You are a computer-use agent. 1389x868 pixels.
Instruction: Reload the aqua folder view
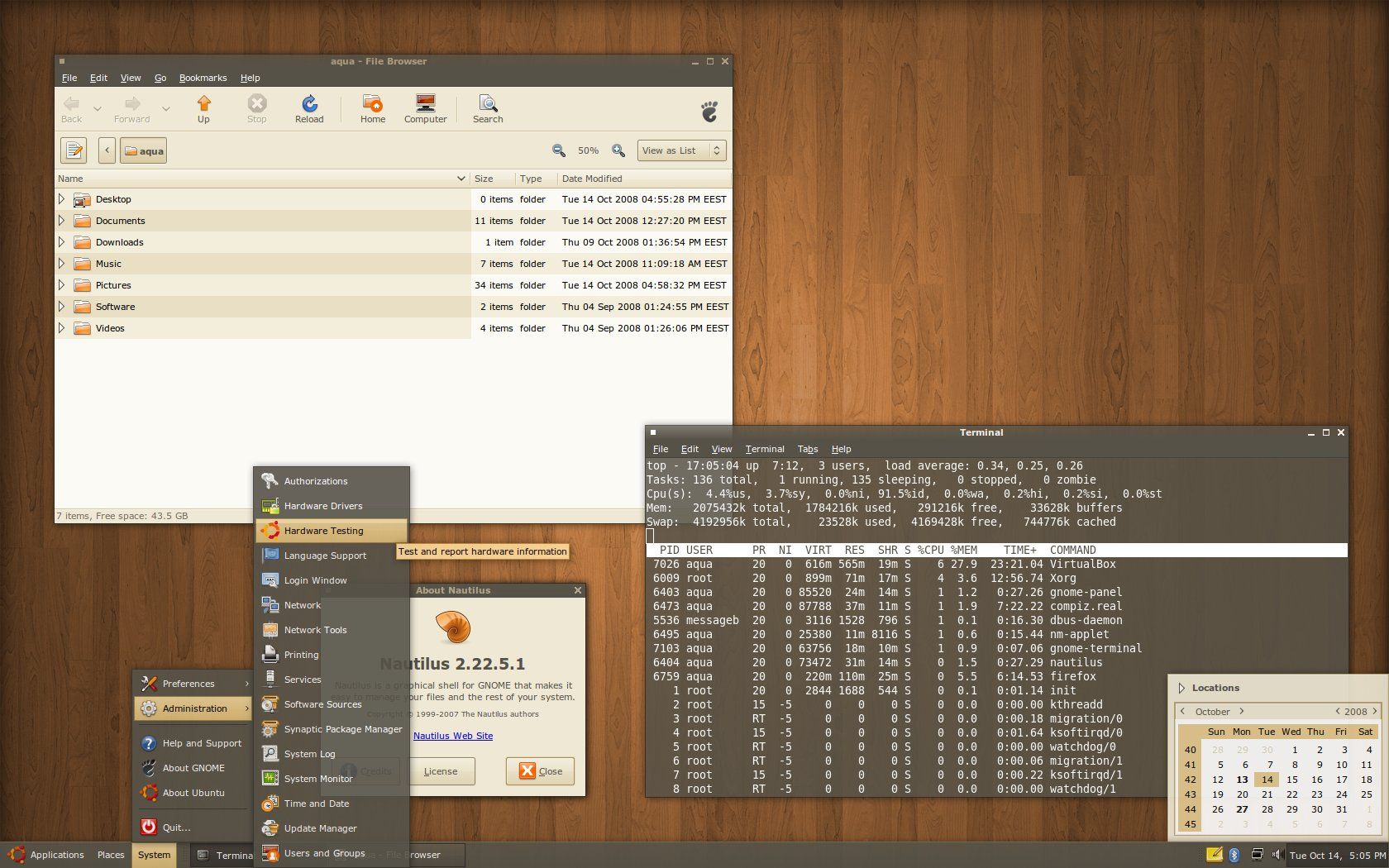(x=309, y=108)
